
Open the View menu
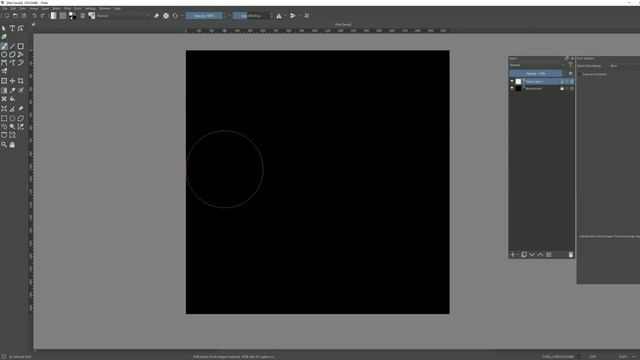(23, 8)
